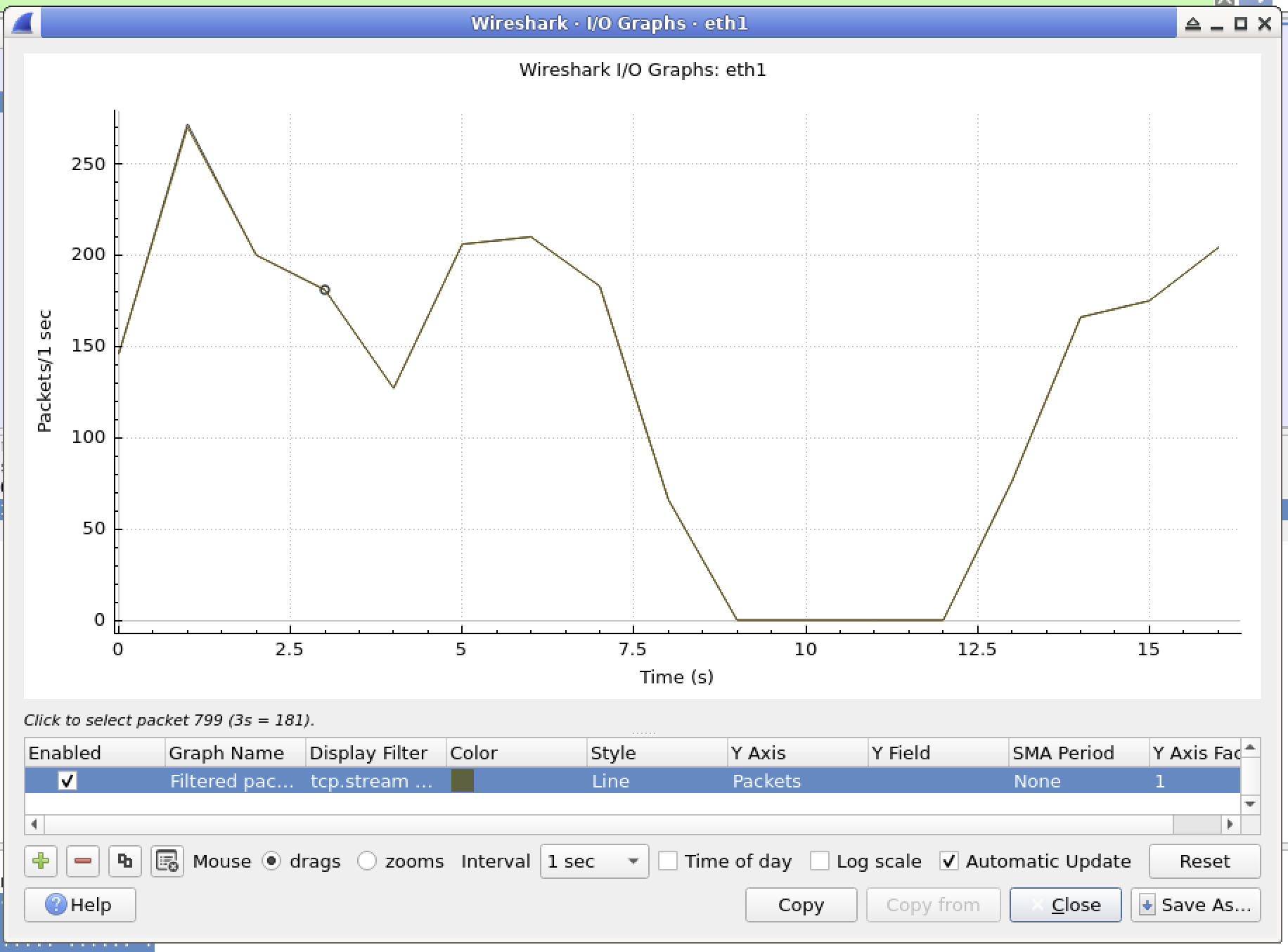
Task: Disable Automatic Update
Action: (950, 861)
